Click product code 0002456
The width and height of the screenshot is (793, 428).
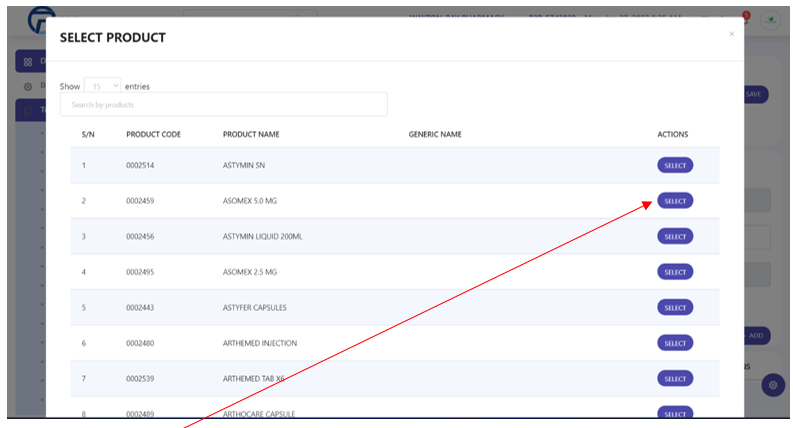[x=140, y=236]
